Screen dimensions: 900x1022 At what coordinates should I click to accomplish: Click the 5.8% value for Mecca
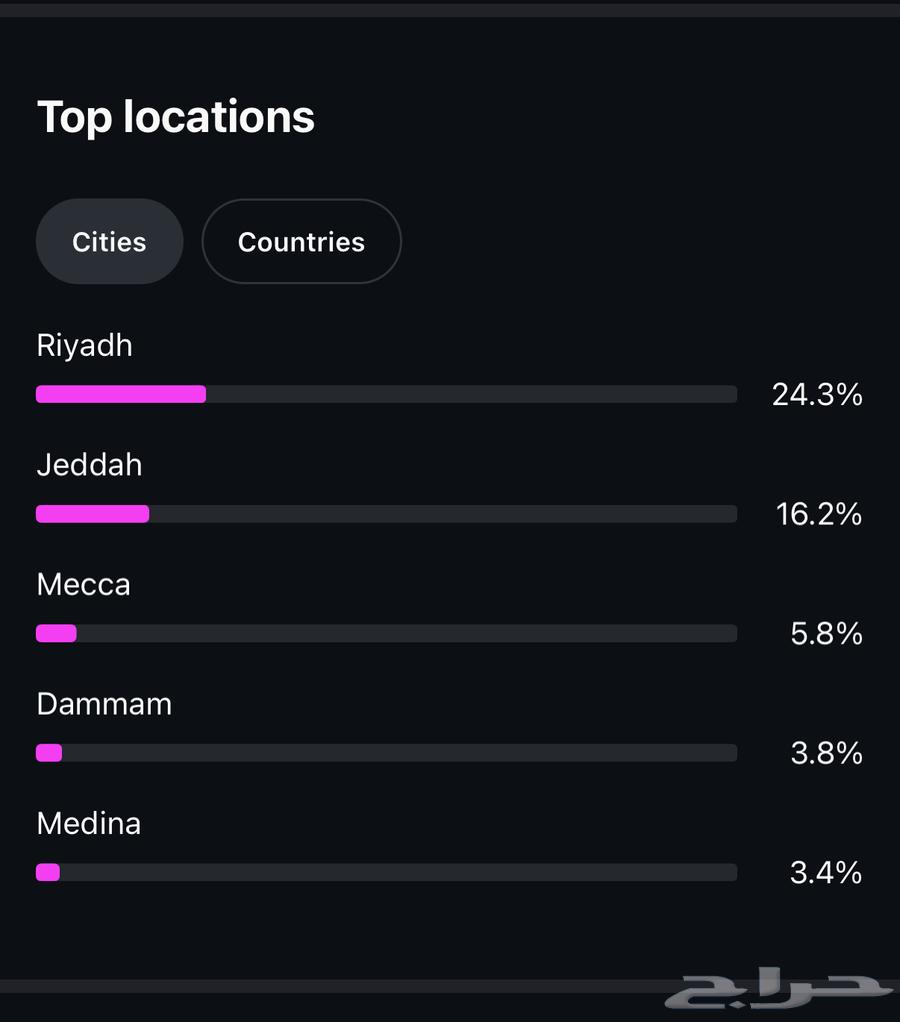pyautogui.click(x=826, y=634)
